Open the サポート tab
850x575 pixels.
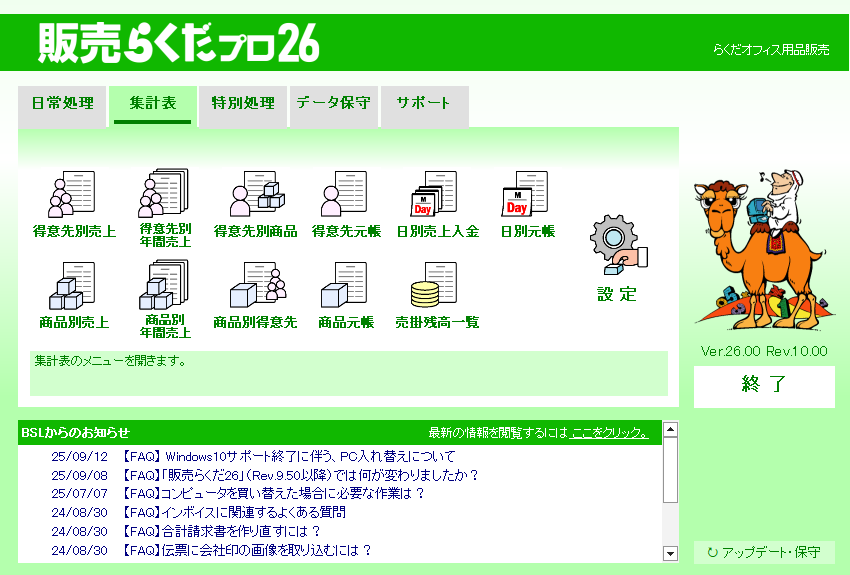point(423,103)
